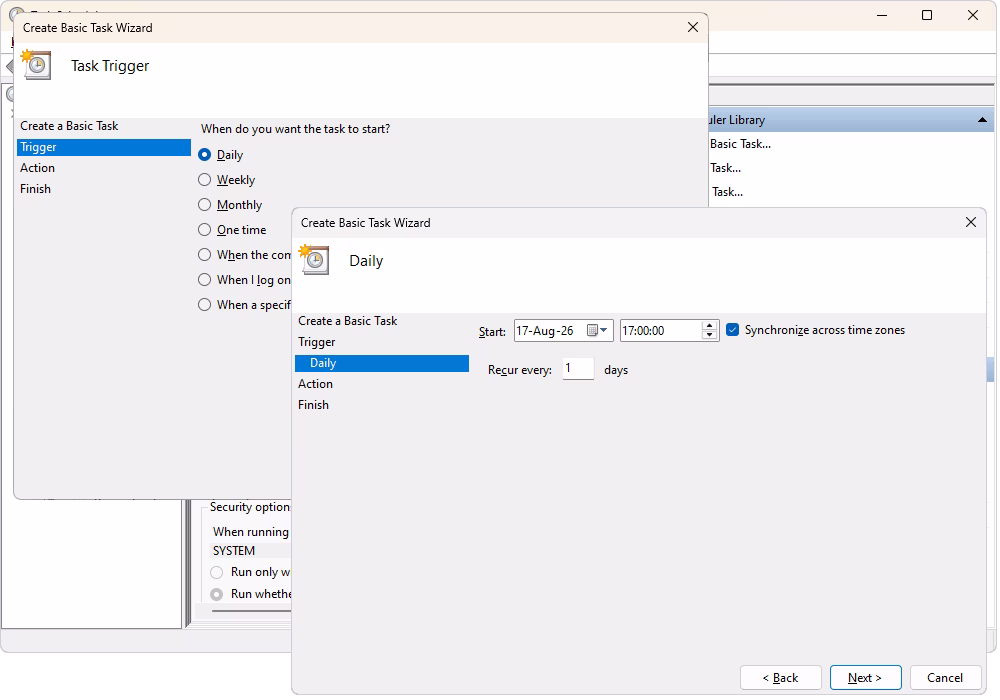Close the Task Trigger wizard window

coord(693,27)
